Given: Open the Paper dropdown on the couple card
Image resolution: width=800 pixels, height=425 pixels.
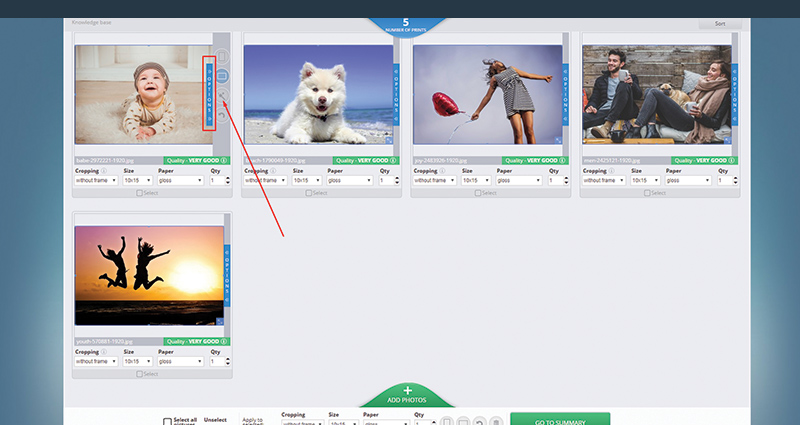Looking at the screenshot, I should [688, 181].
